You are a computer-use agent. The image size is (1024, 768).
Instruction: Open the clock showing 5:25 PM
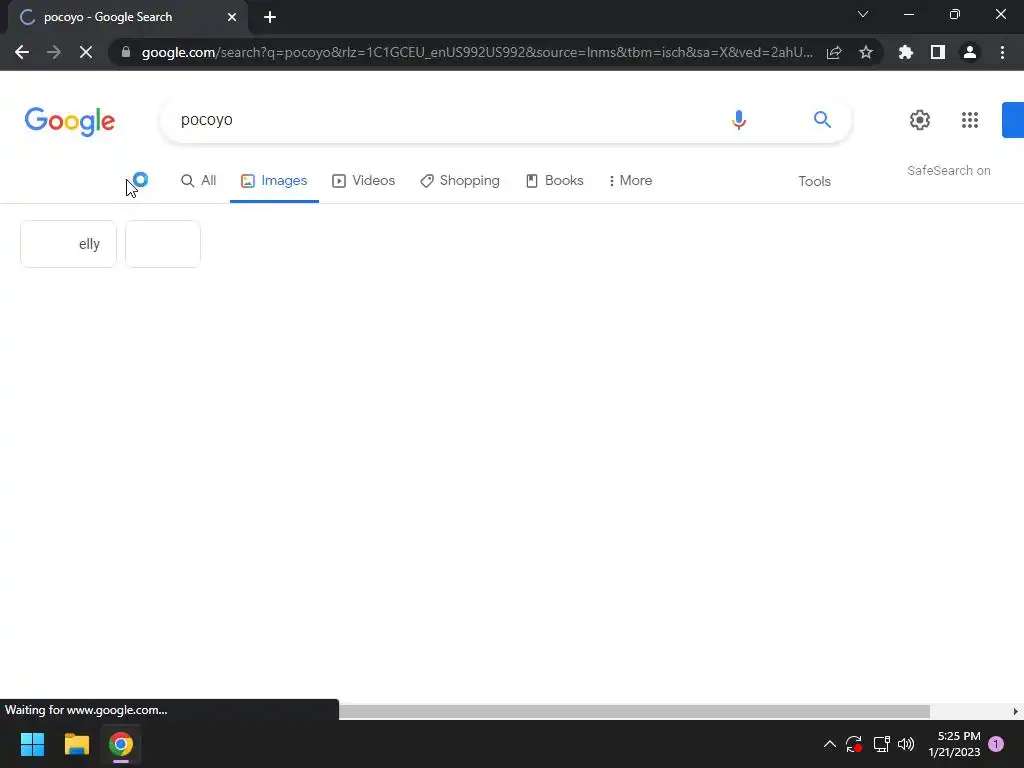click(x=954, y=744)
